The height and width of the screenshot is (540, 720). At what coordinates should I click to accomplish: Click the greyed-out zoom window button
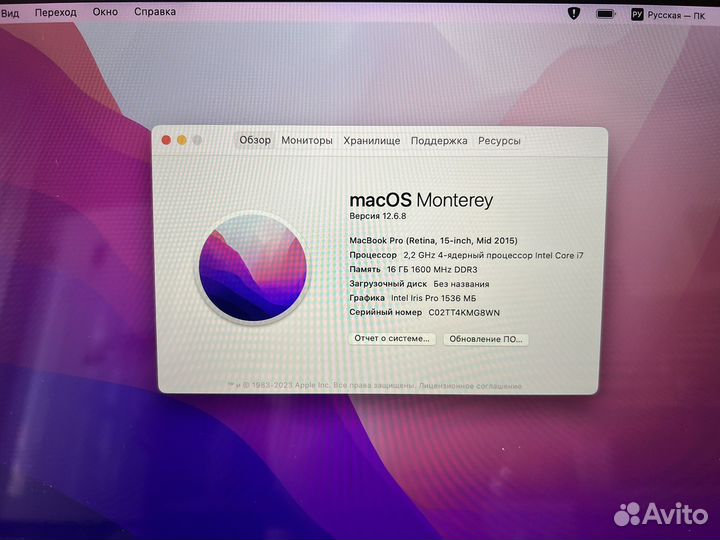pyautogui.click(x=197, y=140)
